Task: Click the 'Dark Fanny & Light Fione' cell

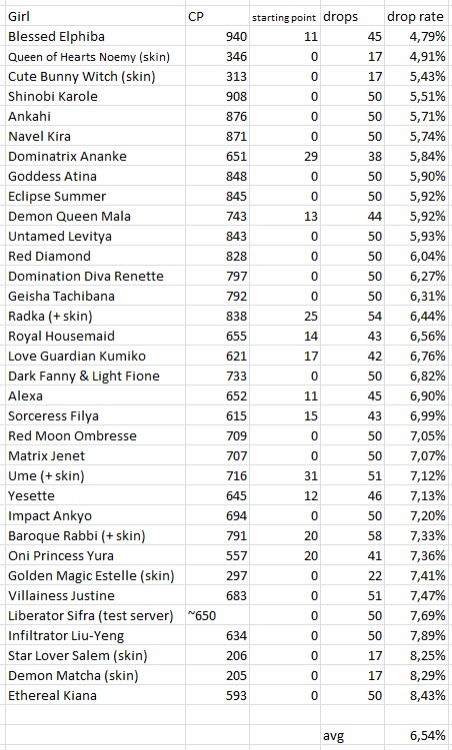Action: [x=95, y=376]
